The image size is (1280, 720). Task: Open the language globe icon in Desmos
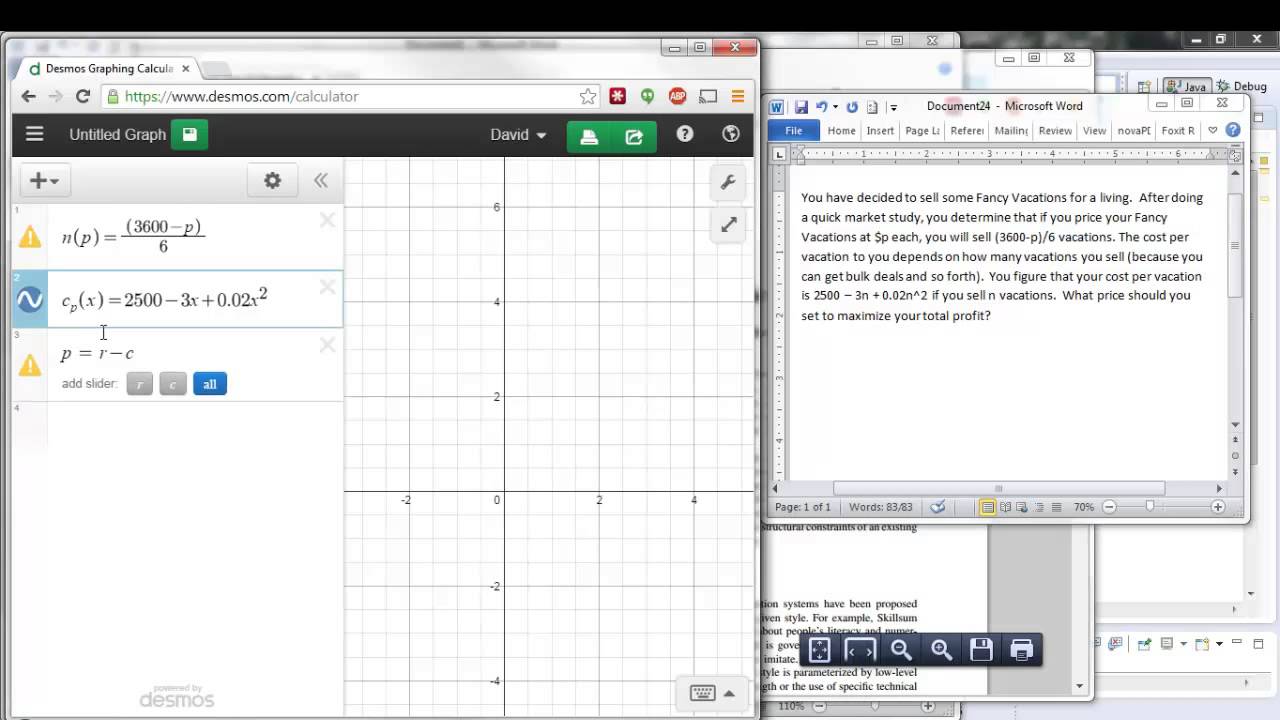[x=731, y=134]
